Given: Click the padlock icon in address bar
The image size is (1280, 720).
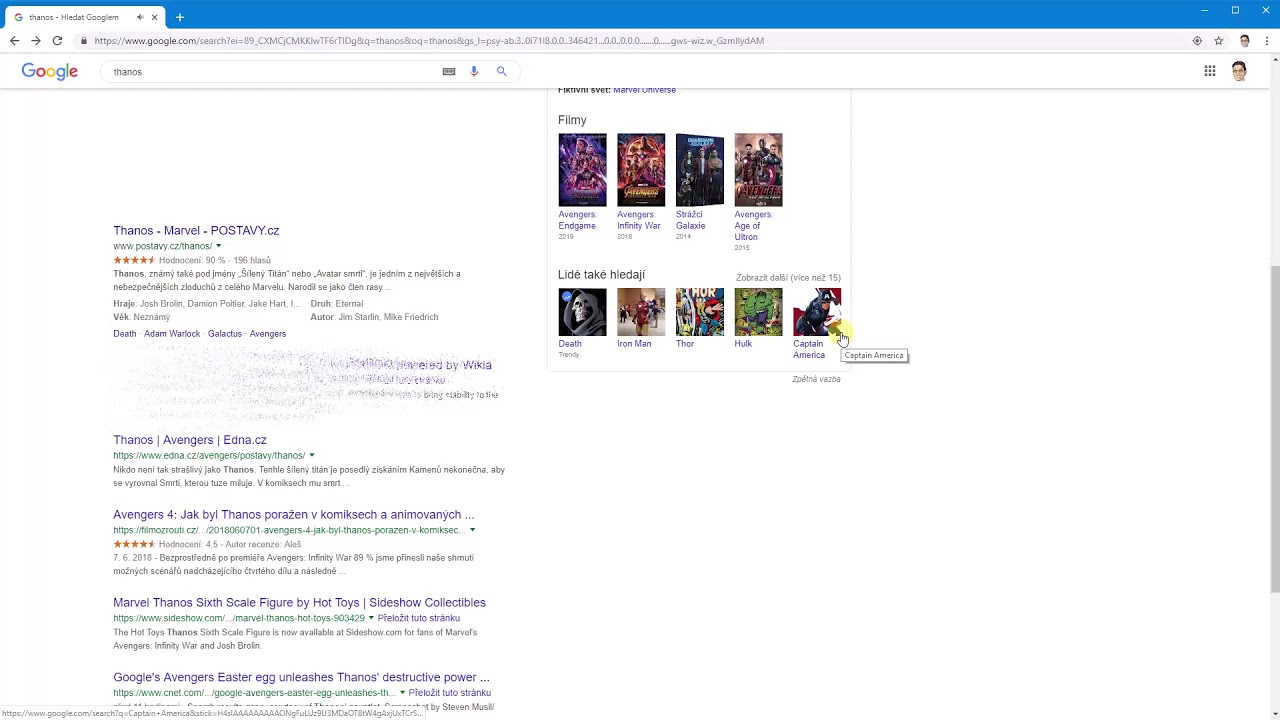Looking at the screenshot, I should (x=84, y=41).
